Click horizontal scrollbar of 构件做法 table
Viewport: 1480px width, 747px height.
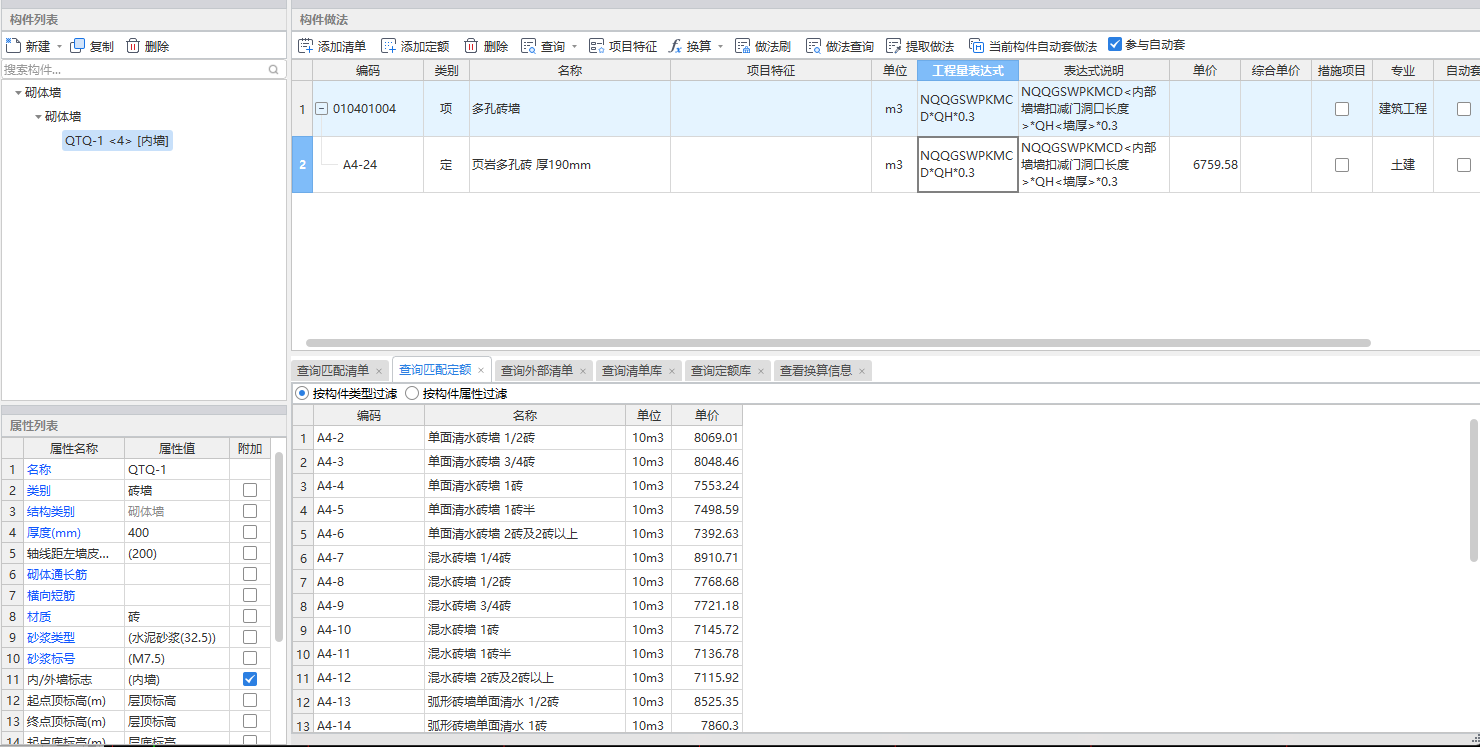838,343
